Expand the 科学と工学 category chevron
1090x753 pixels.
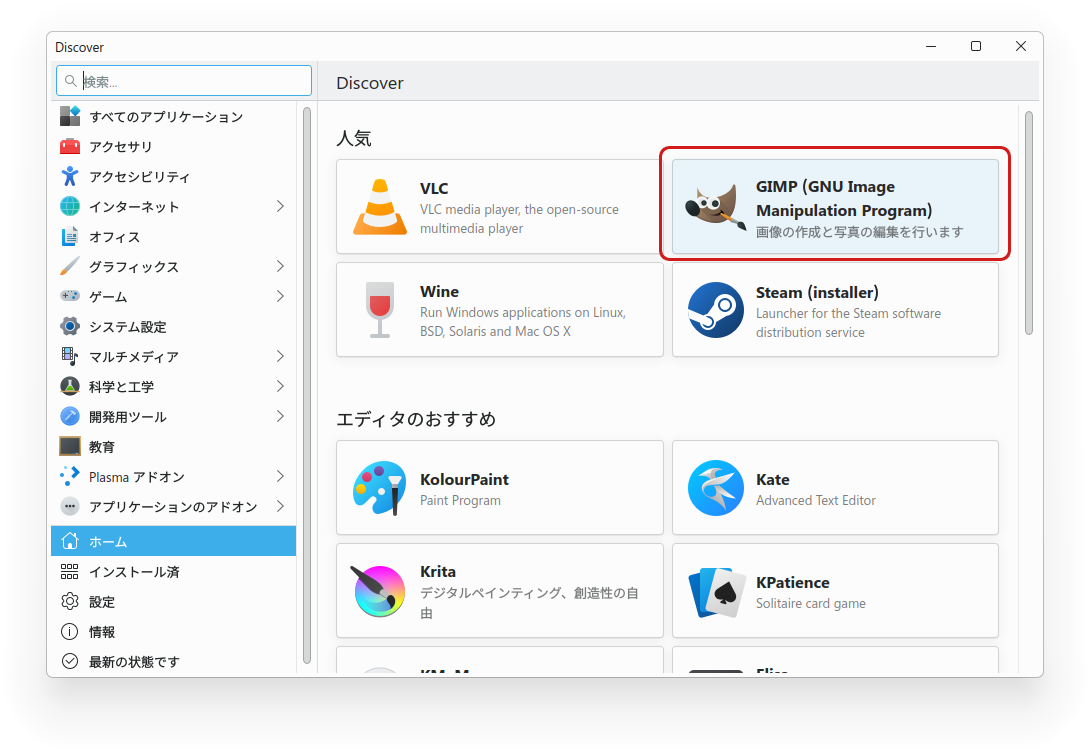[x=280, y=386]
